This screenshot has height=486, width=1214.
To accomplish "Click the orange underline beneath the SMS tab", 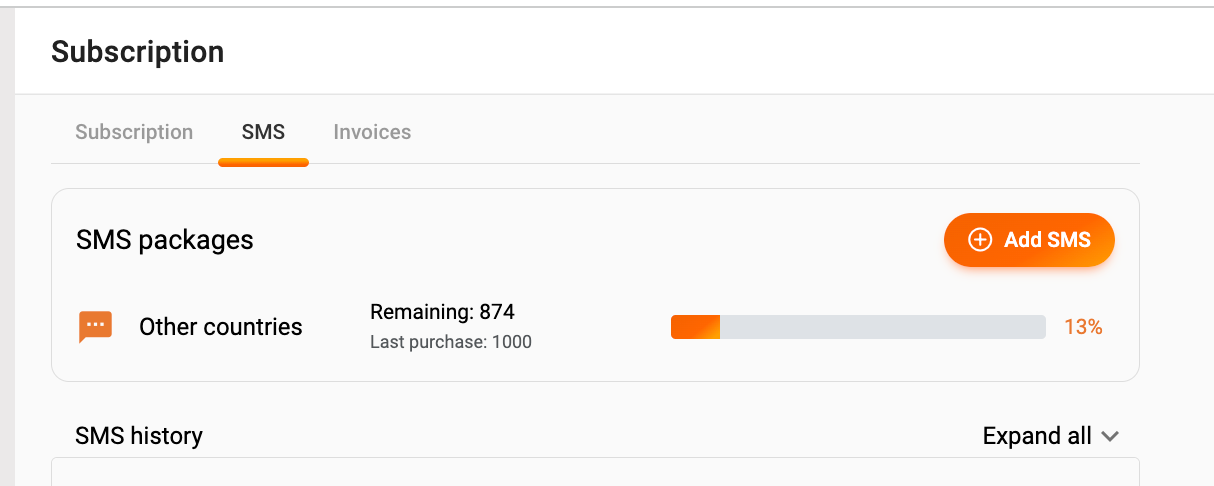I will point(263,162).
